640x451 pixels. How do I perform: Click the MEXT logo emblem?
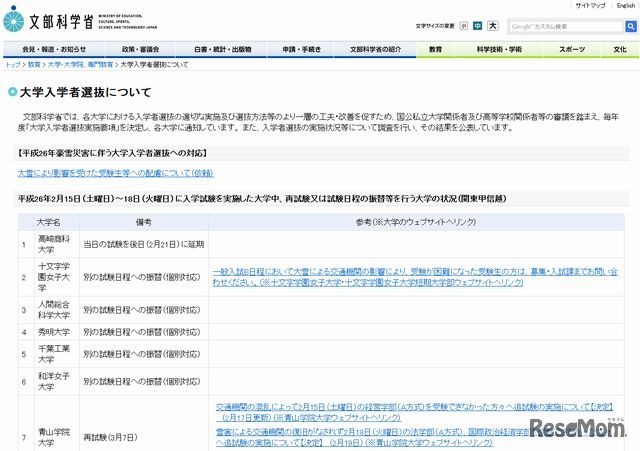pos(13,20)
